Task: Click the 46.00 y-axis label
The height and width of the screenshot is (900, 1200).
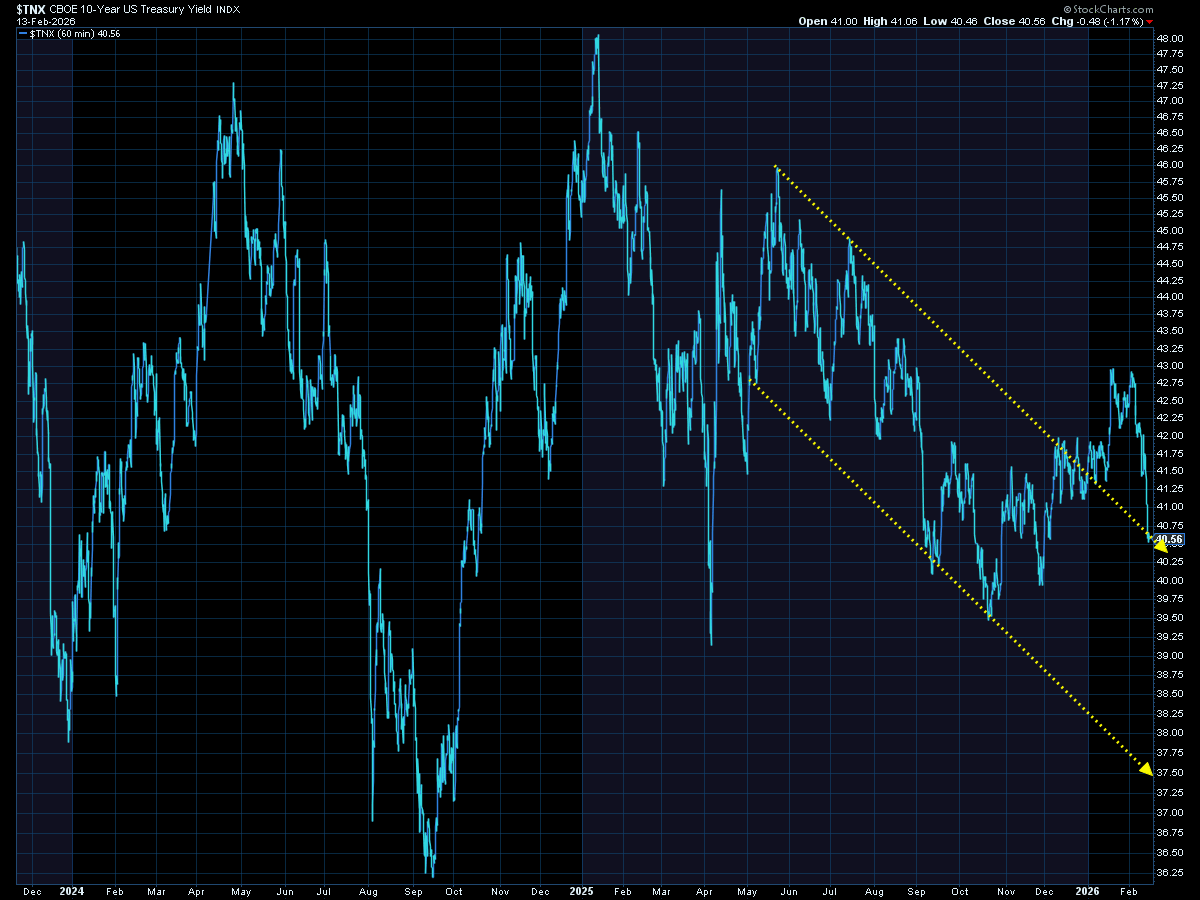Action: 1171,164
